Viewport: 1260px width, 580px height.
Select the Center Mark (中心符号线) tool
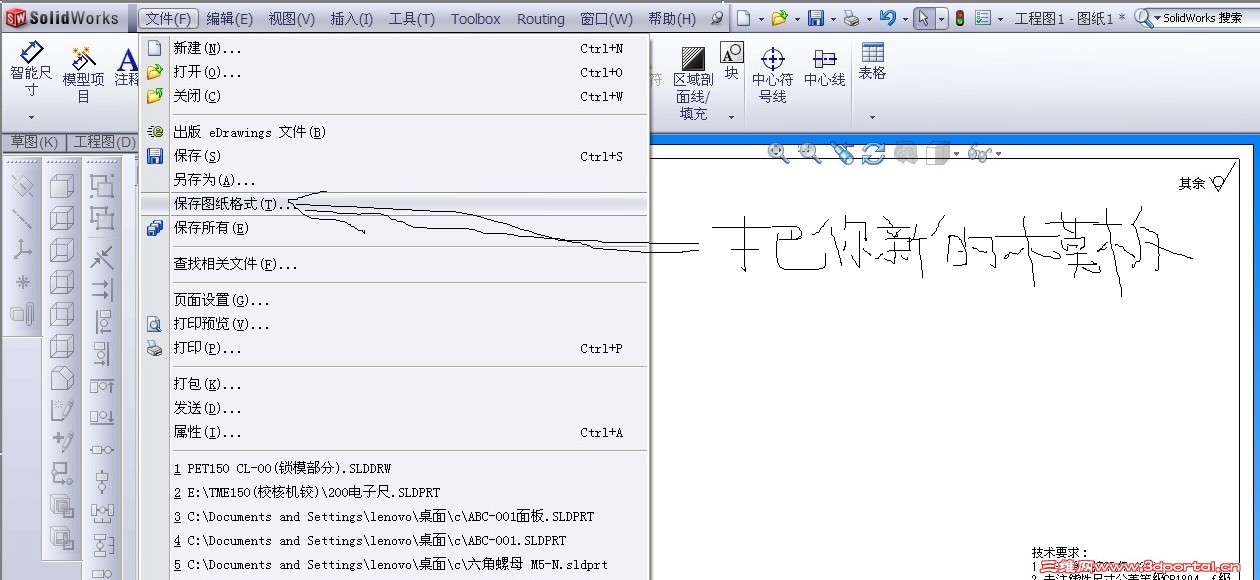(772, 75)
